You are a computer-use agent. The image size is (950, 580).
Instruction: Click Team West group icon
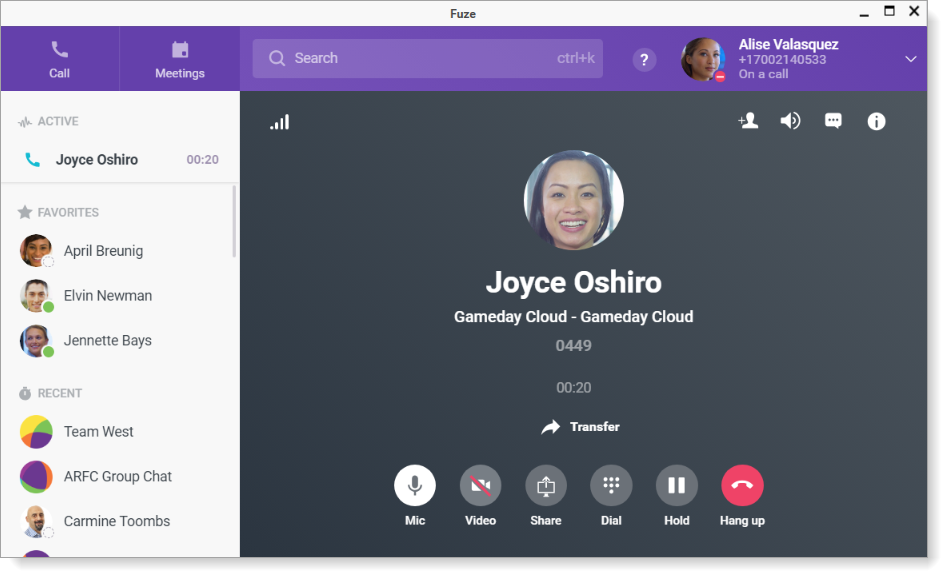(36, 432)
